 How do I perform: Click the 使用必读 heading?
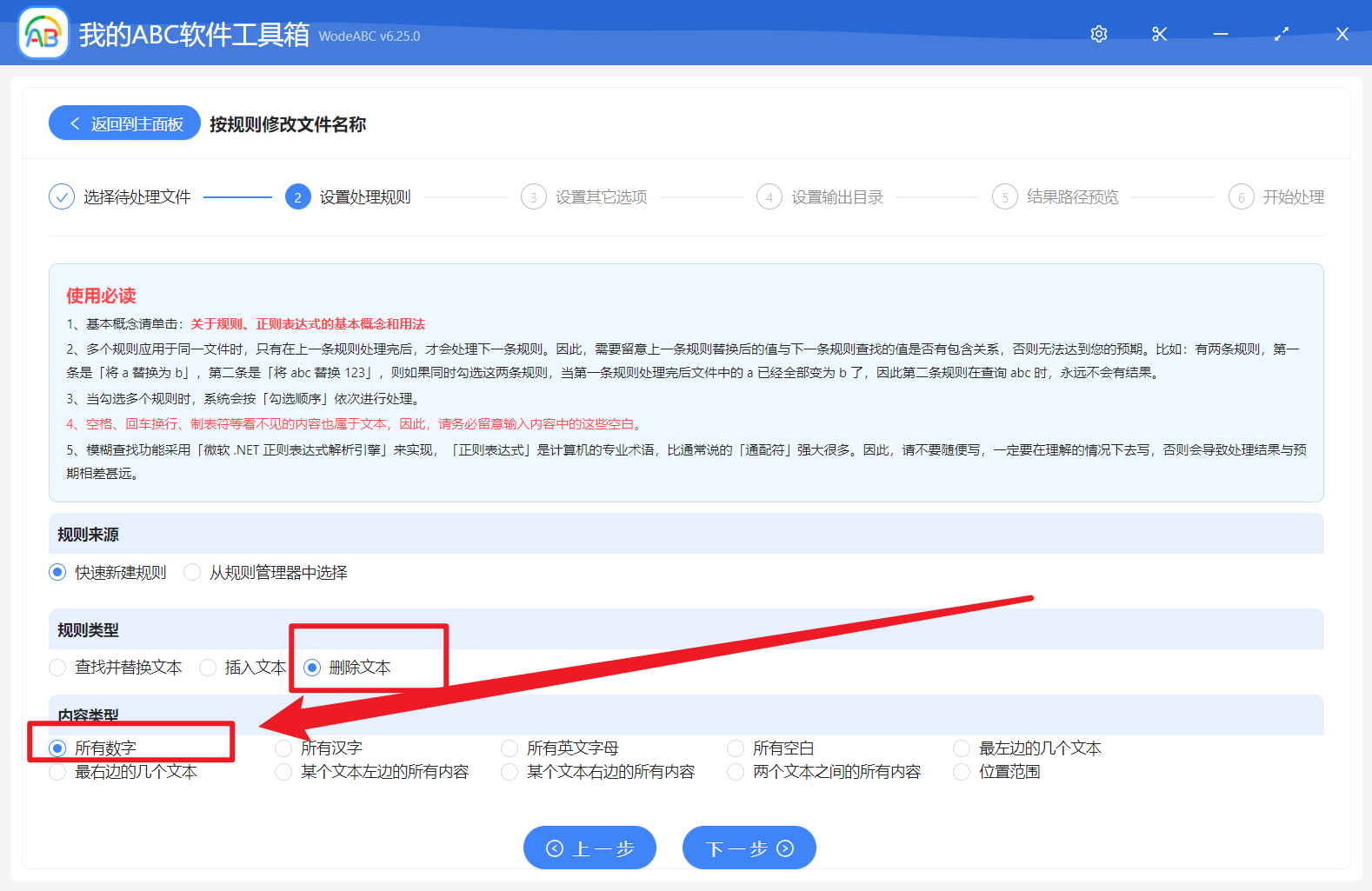pos(101,296)
